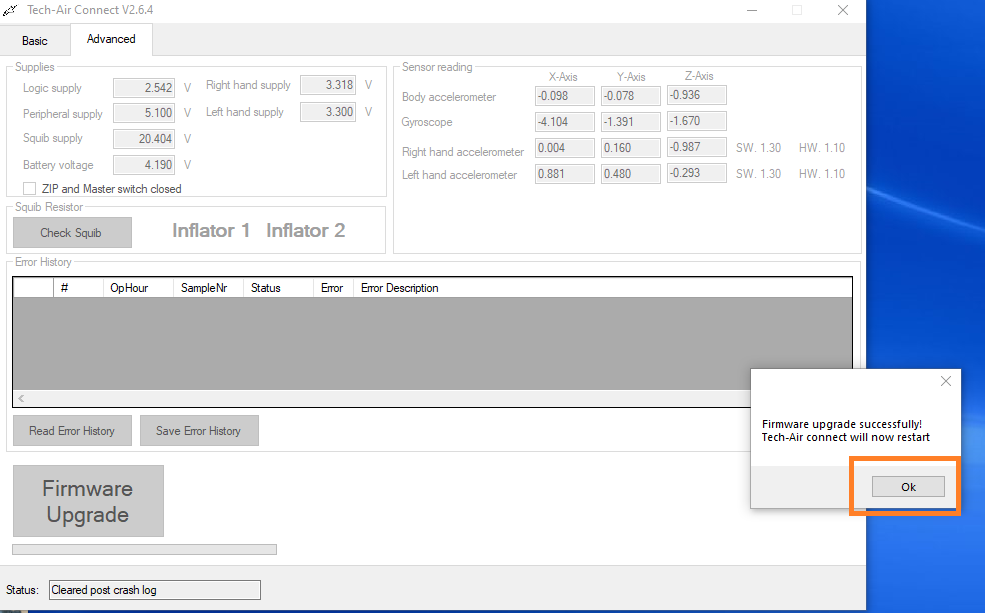985x613 pixels.
Task: Click the Save Error History button
Action: [x=199, y=430]
